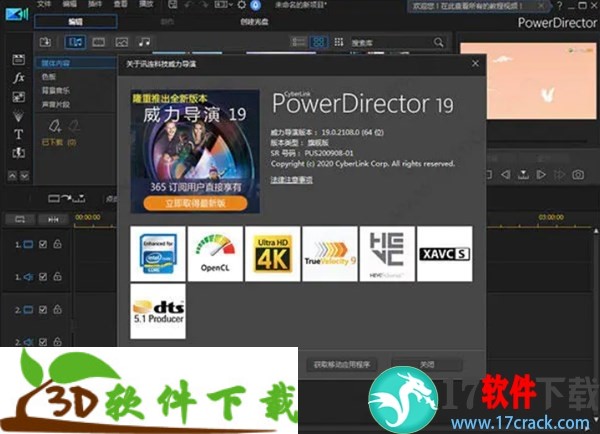Viewport: 600px width, 434px height.
Task: Open the 法律注意事项 link
Action: click(x=292, y=179)
